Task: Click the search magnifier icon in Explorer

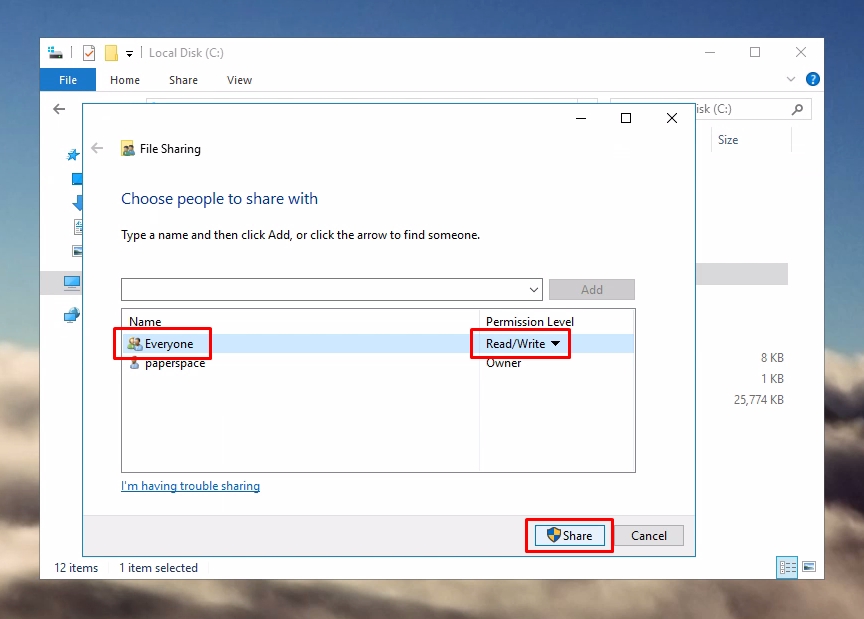Action: pyautogui.click(x=797, y=109)
